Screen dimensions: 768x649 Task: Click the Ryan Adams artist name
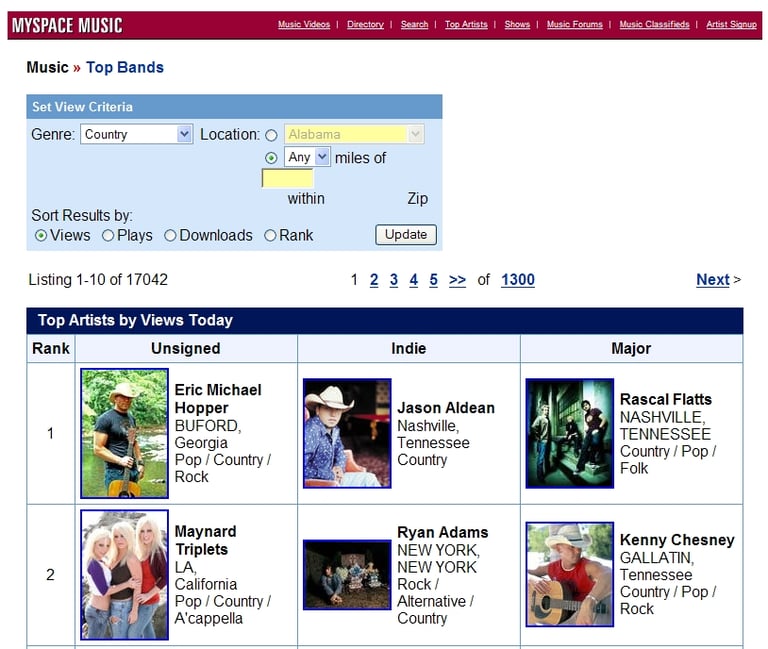[443, 532]
